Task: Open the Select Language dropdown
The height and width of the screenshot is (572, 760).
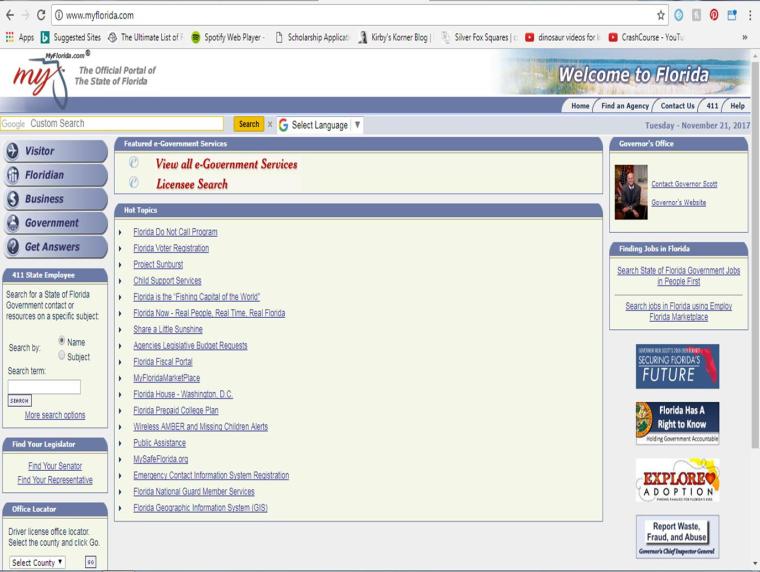Action: pyautogui.click(x=319, y=125)
